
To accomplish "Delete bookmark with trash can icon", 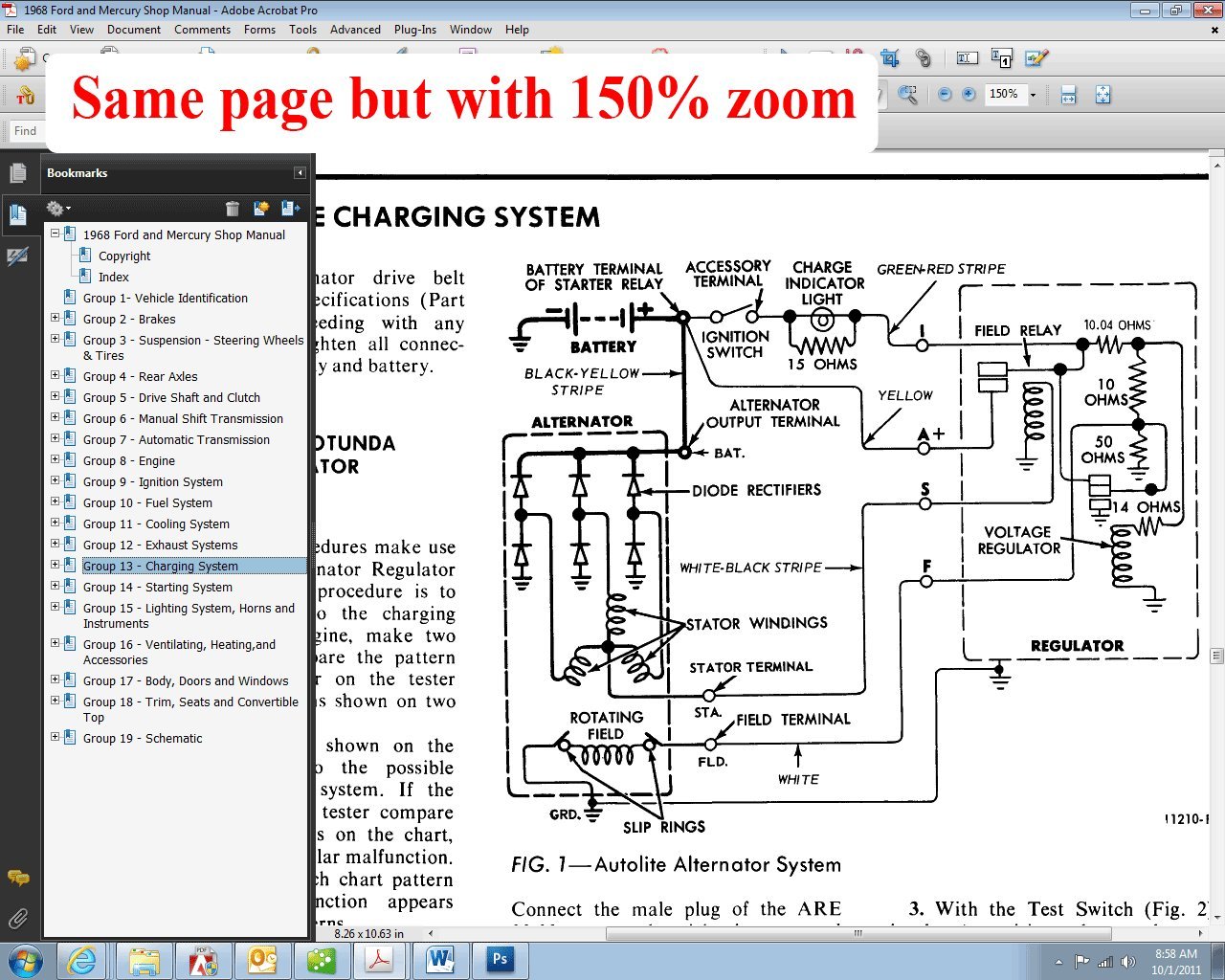I will 232,209.
